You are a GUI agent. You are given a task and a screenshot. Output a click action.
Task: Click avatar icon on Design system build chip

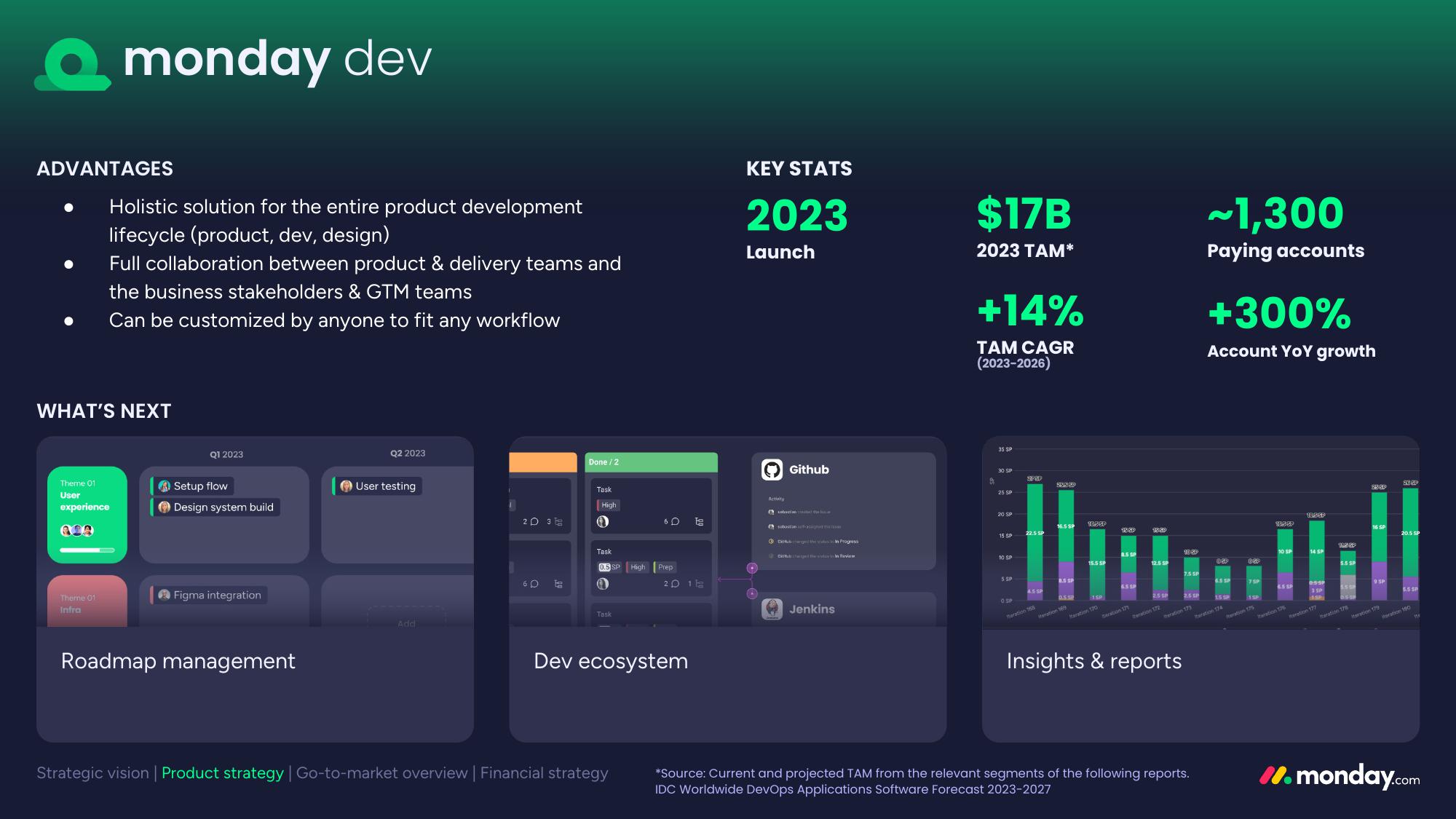click(x=165, y=507)
